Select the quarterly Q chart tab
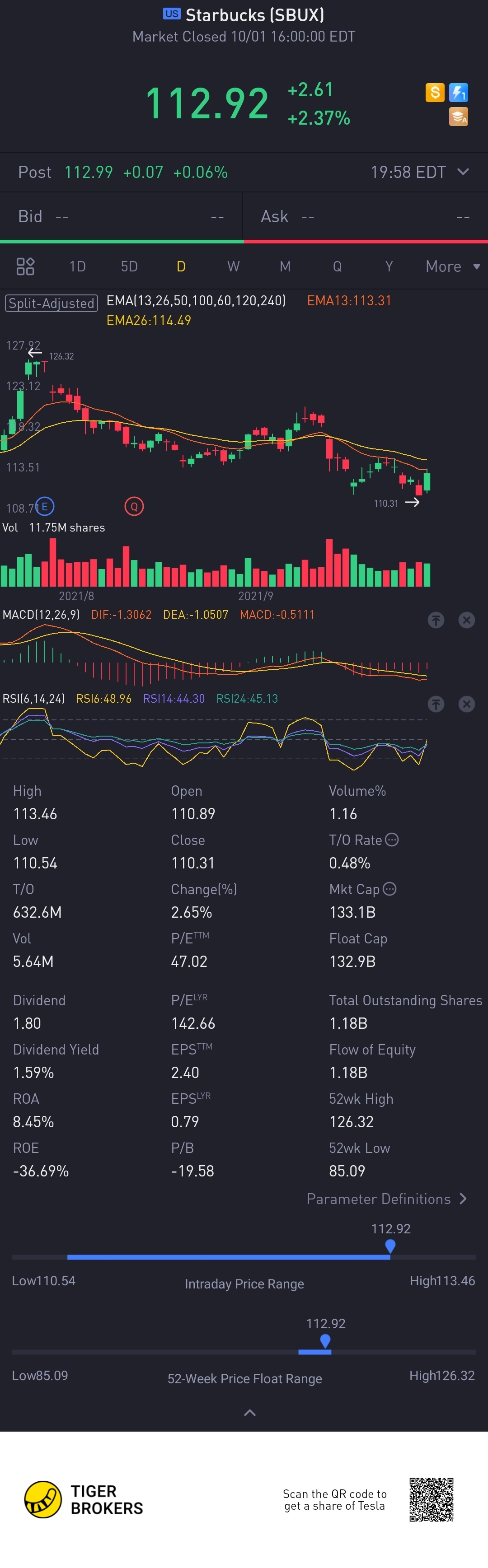 pos(337,266)
